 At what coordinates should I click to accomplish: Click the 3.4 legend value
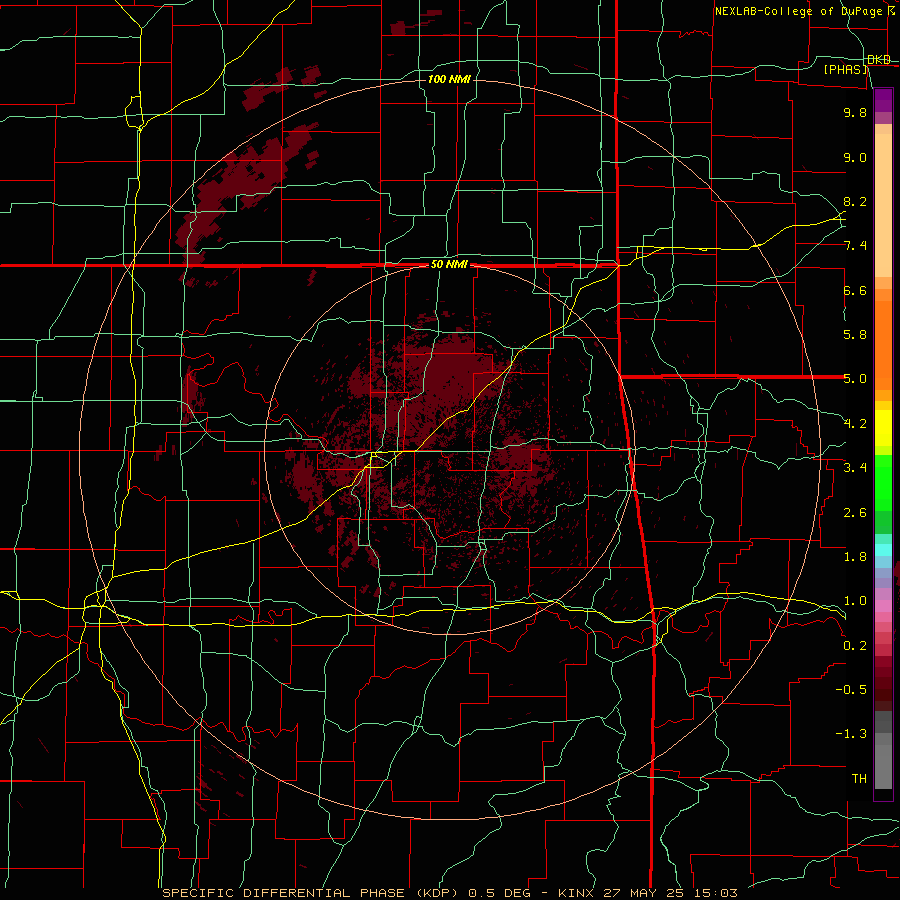(x=855, y=468)
